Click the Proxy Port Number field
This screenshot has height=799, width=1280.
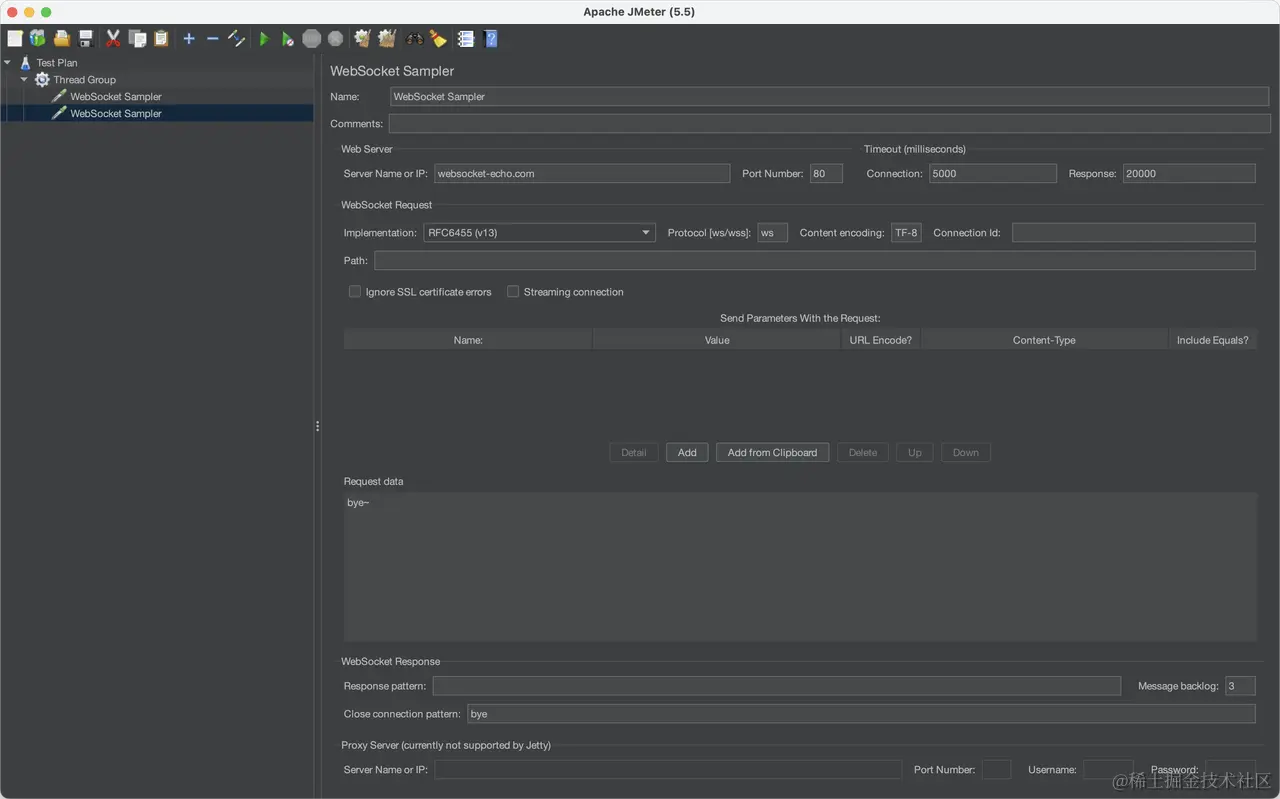[x=997, y=770]
